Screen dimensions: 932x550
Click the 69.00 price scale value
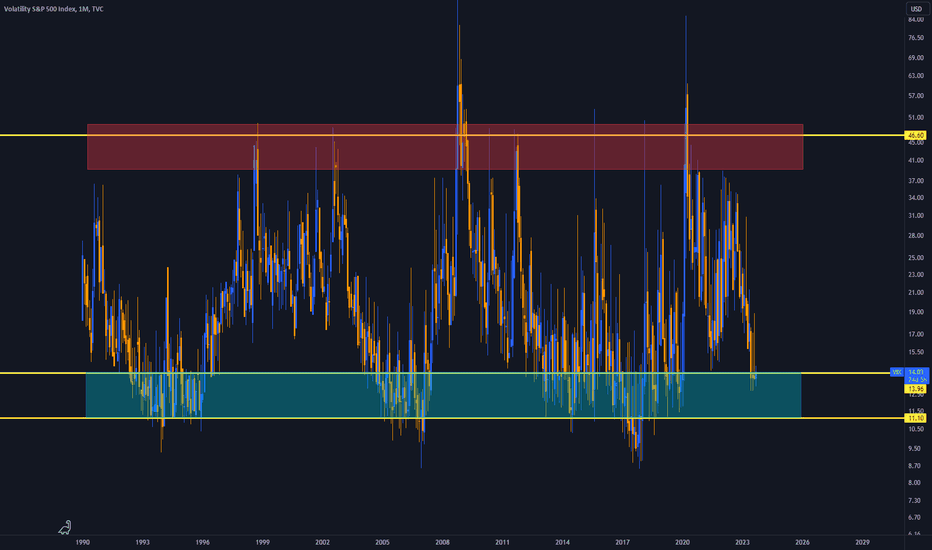point(916,58)
